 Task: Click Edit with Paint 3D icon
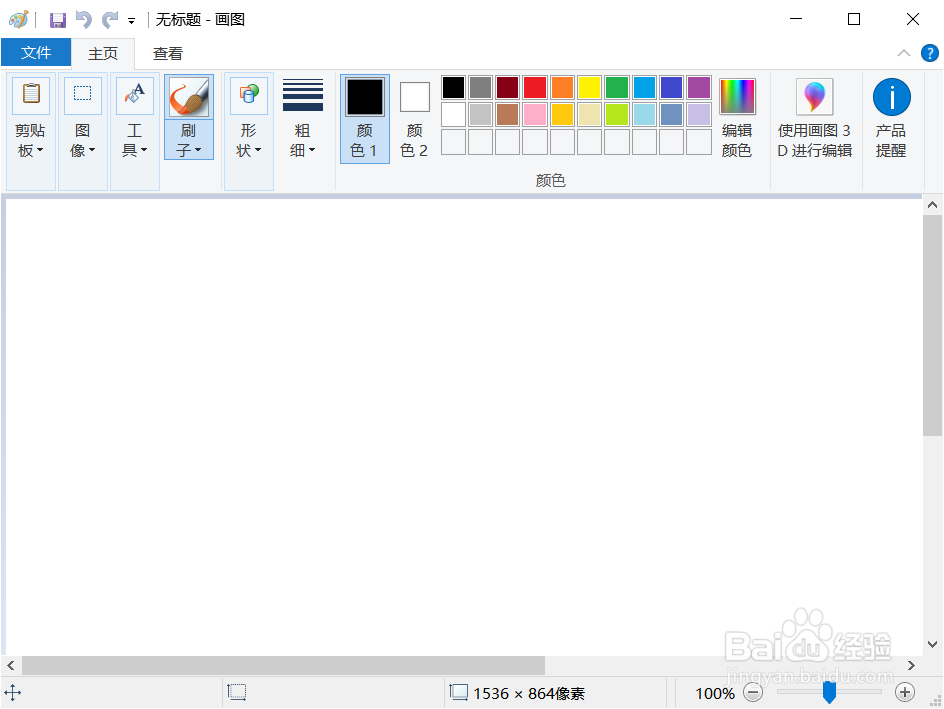(814, 96)
